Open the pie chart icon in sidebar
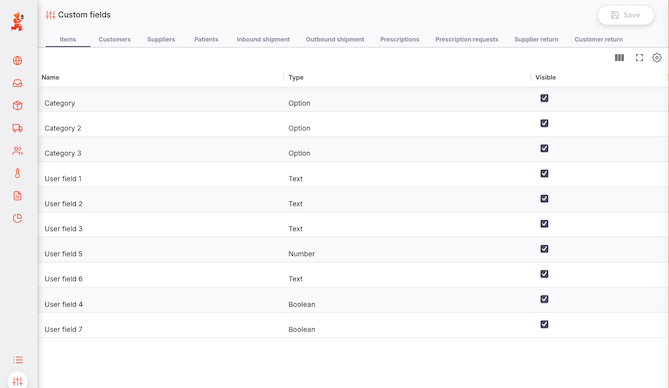Screen dimensions: 669x388 17,219
